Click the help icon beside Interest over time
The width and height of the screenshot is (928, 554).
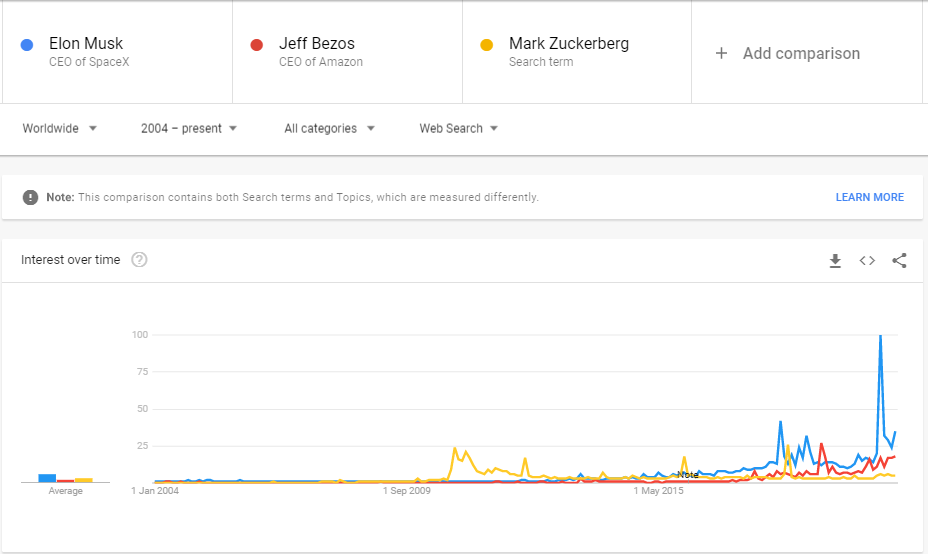(140, 260)
